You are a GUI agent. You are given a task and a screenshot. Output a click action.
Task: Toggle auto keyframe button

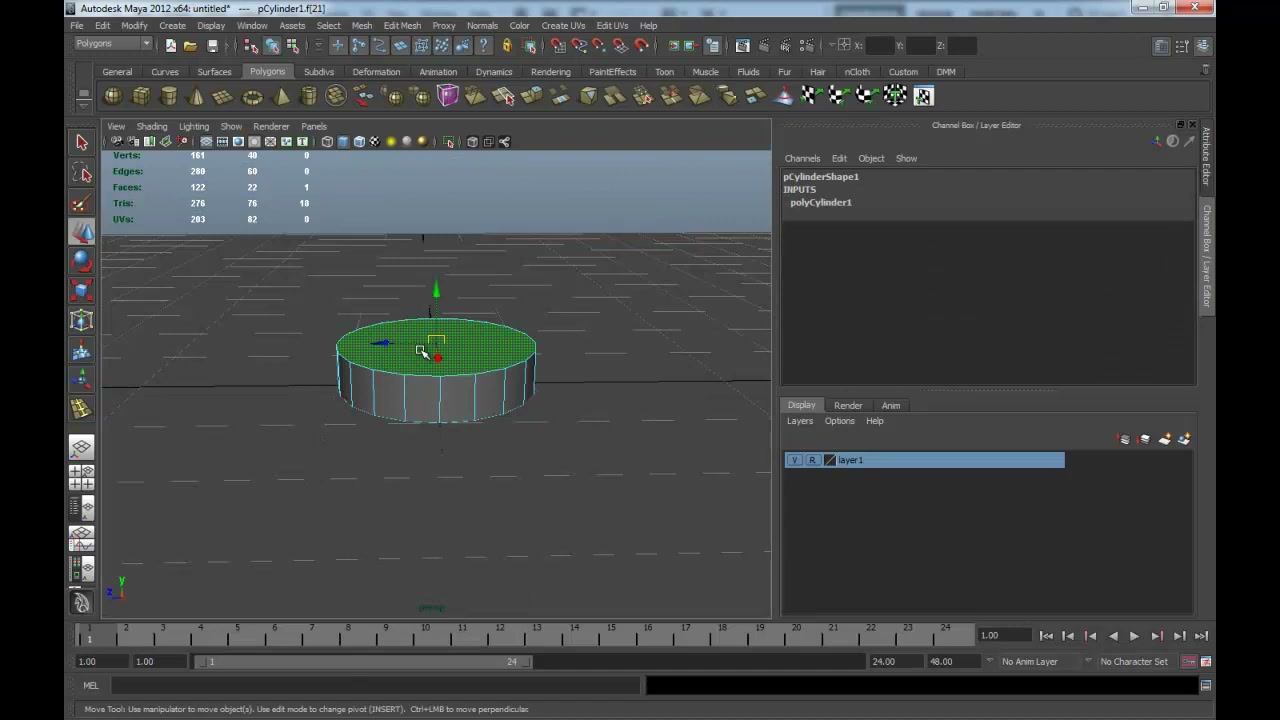[x=1188, y=661]
